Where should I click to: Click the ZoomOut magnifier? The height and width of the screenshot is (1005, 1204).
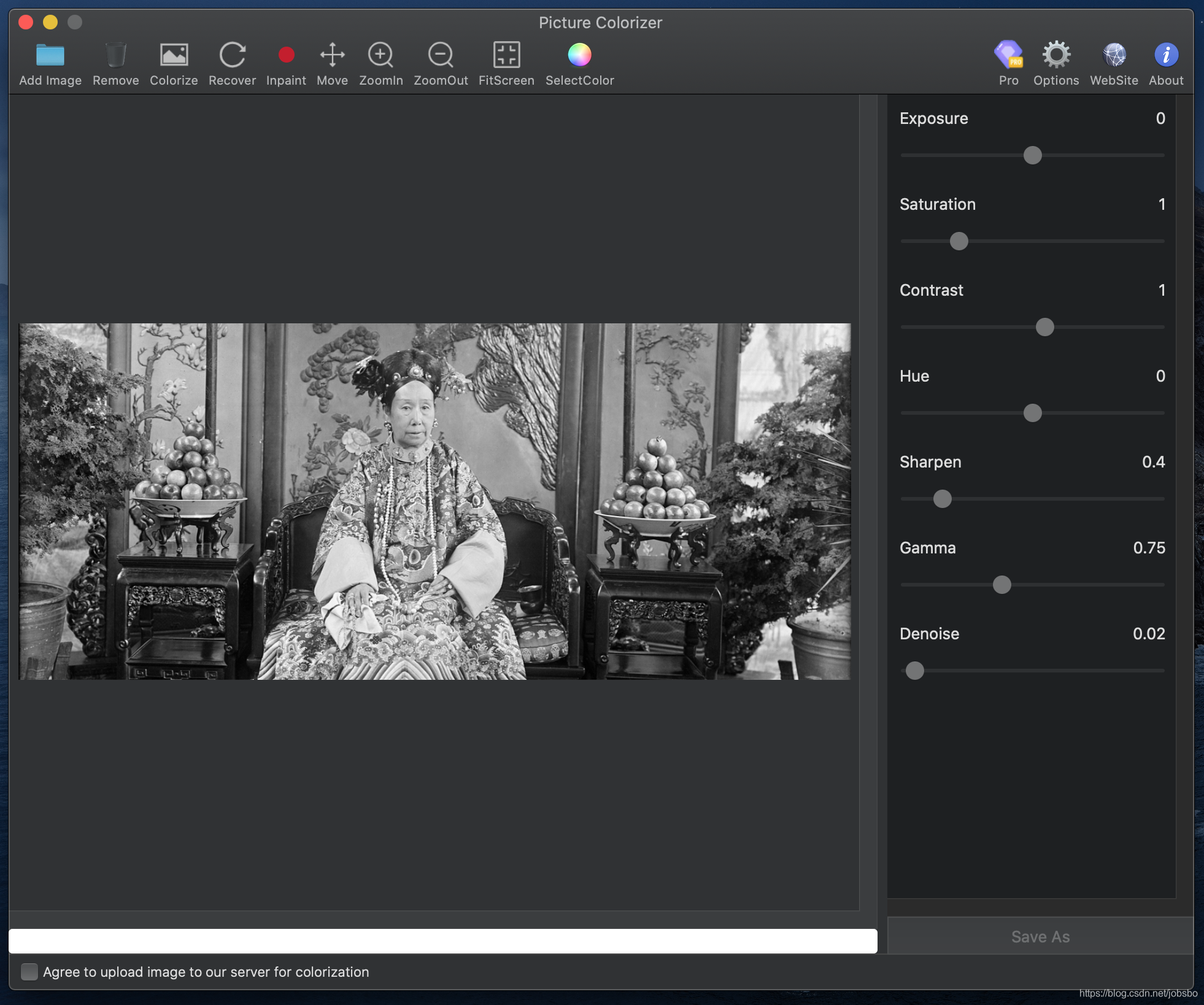click(x=441, y=56)
